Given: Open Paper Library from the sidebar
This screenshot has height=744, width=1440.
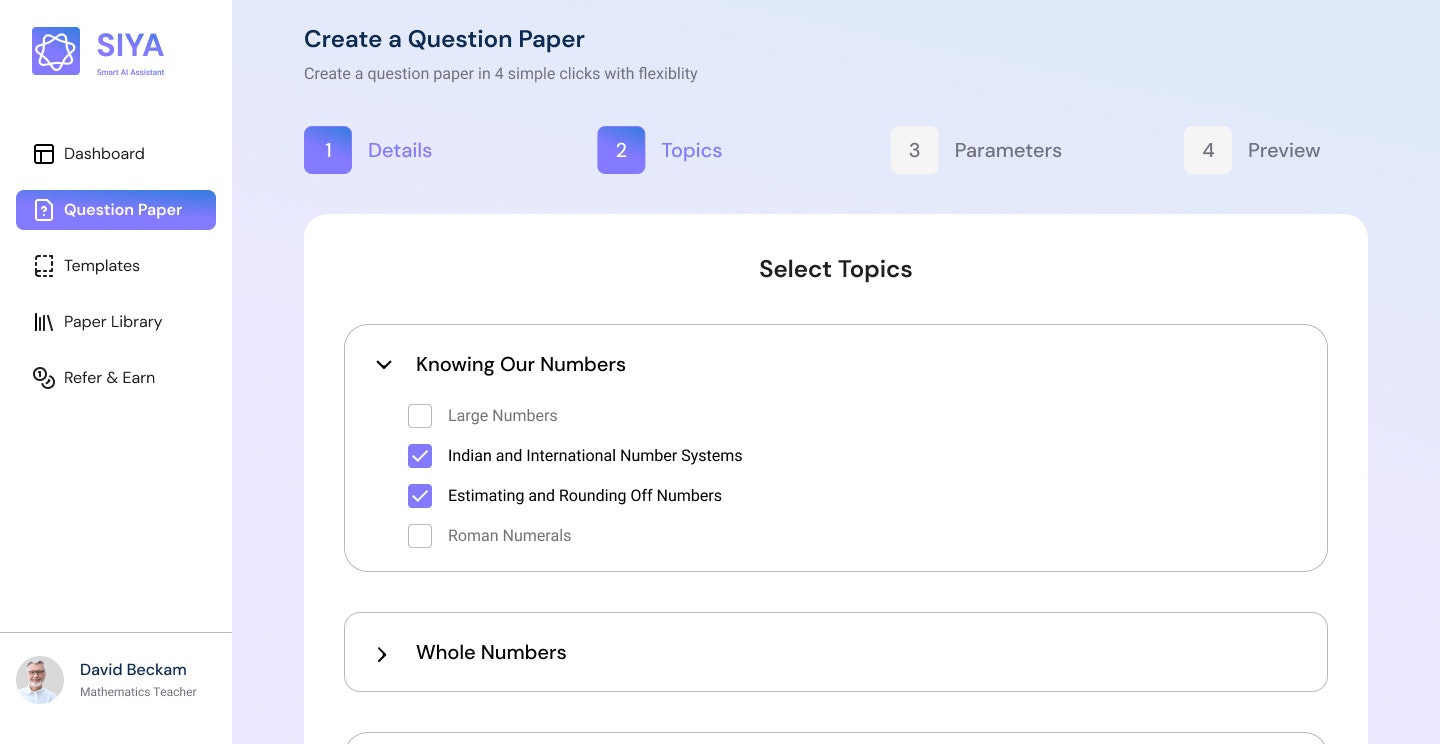Looking at the screenshot, I should tap(116, 322).
